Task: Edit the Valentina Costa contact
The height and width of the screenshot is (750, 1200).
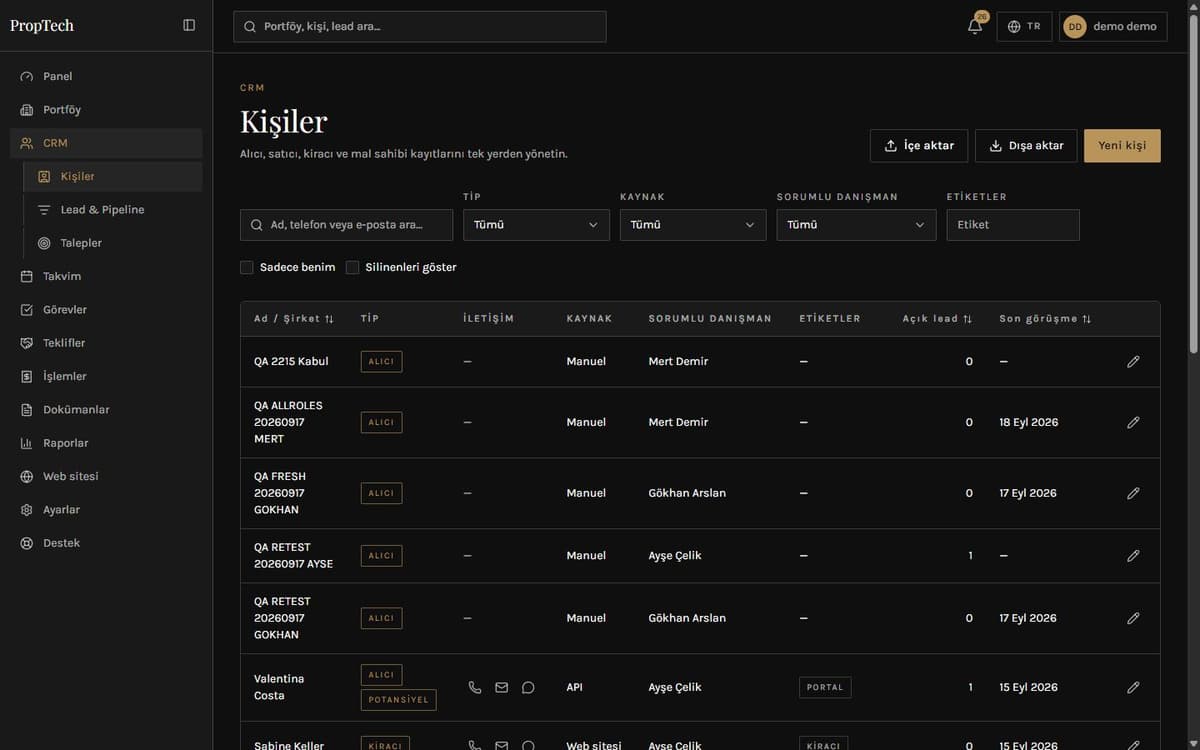Action: [1133, 687]
